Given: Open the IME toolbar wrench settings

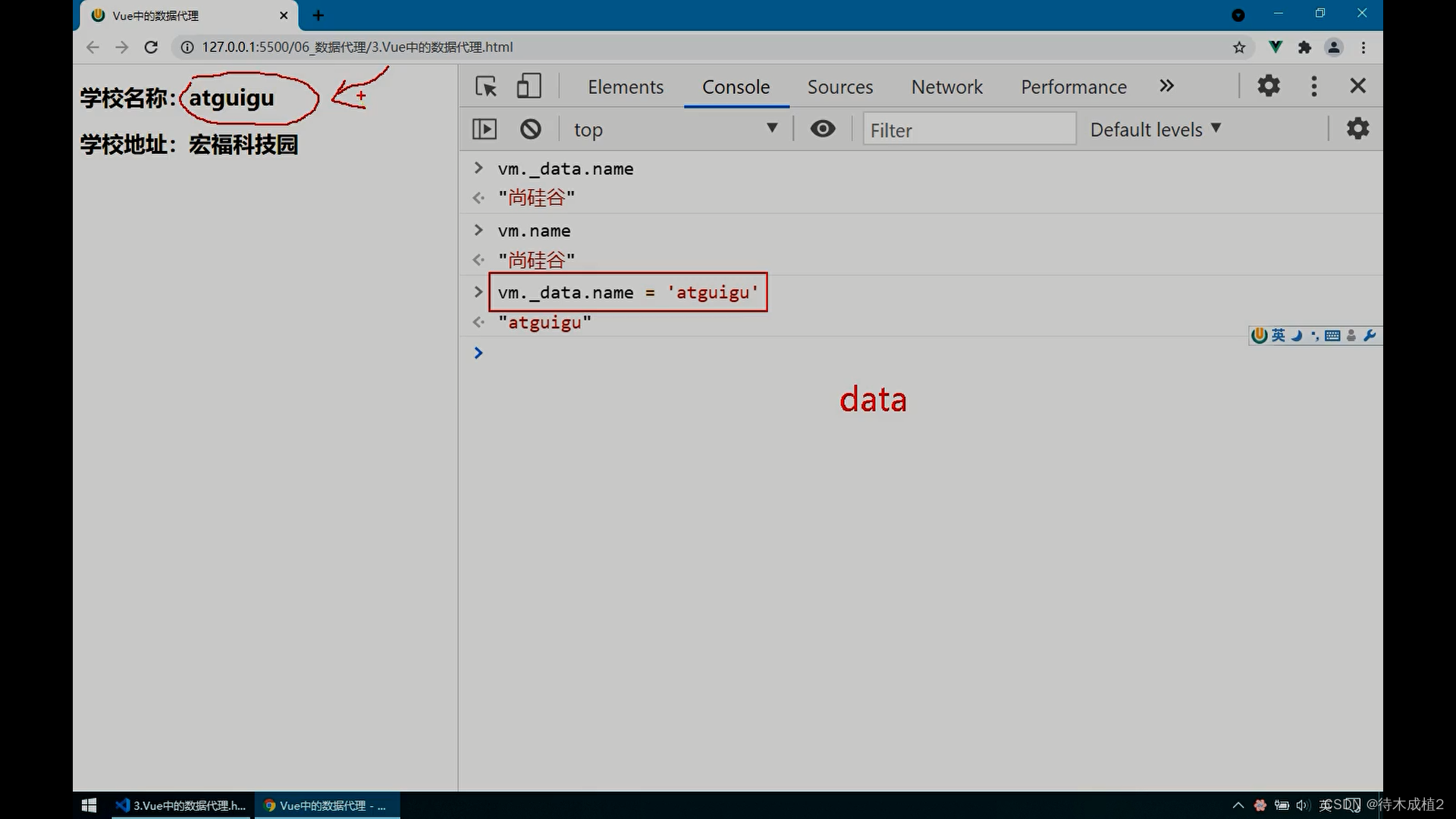Looking at the screenshot, I should click(x=1370, y=335).
